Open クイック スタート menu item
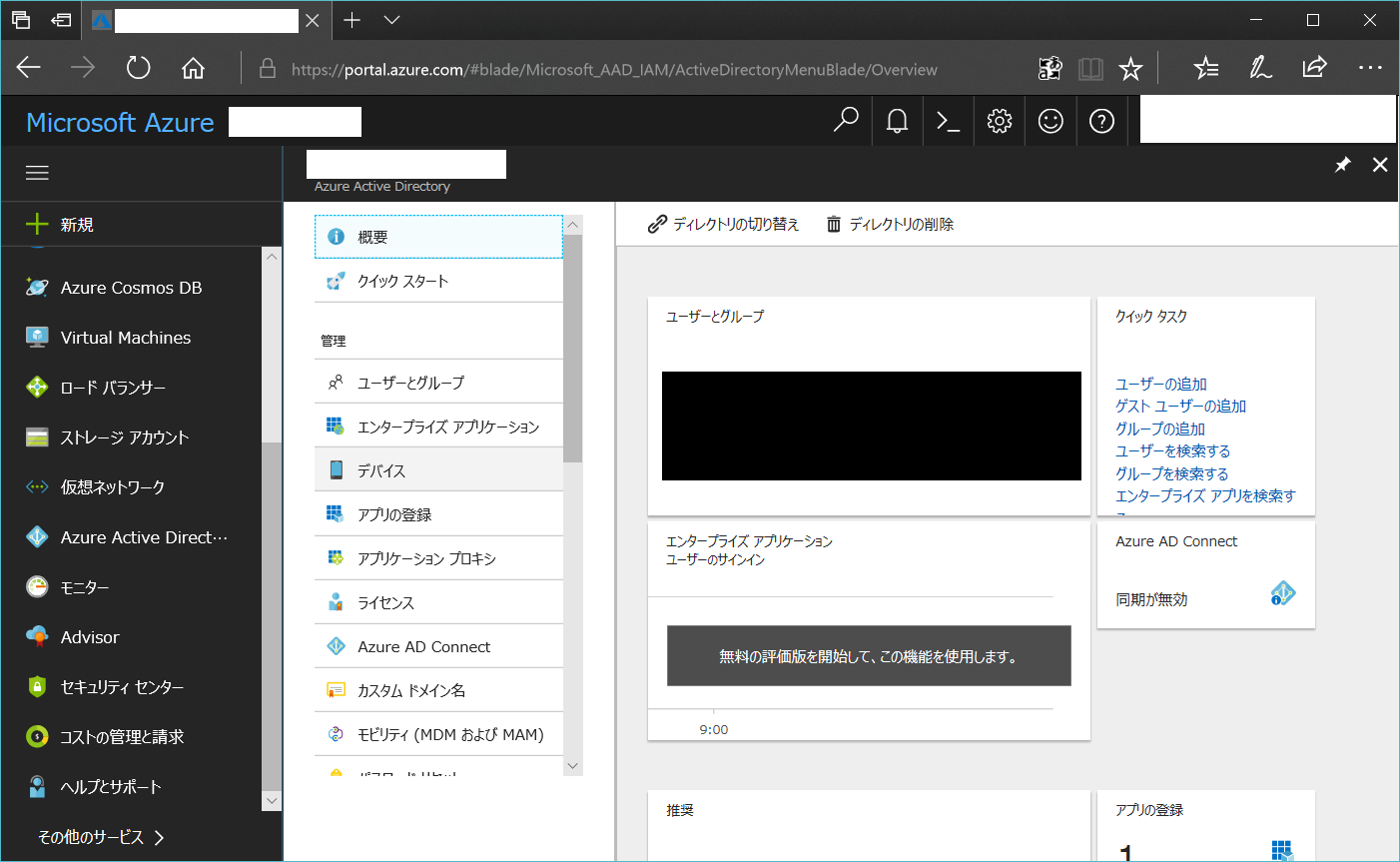 coord(438,281)
